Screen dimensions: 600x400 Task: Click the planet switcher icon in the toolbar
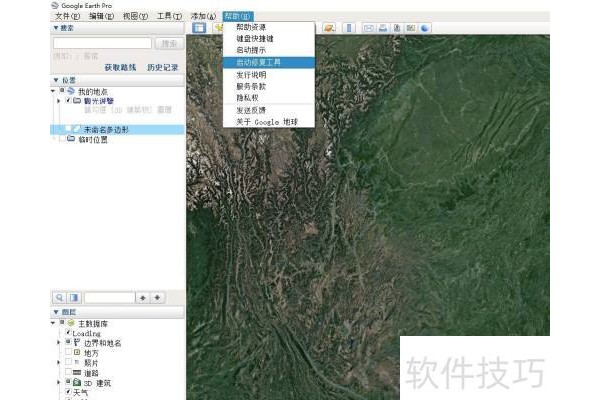tap(329, 28)
